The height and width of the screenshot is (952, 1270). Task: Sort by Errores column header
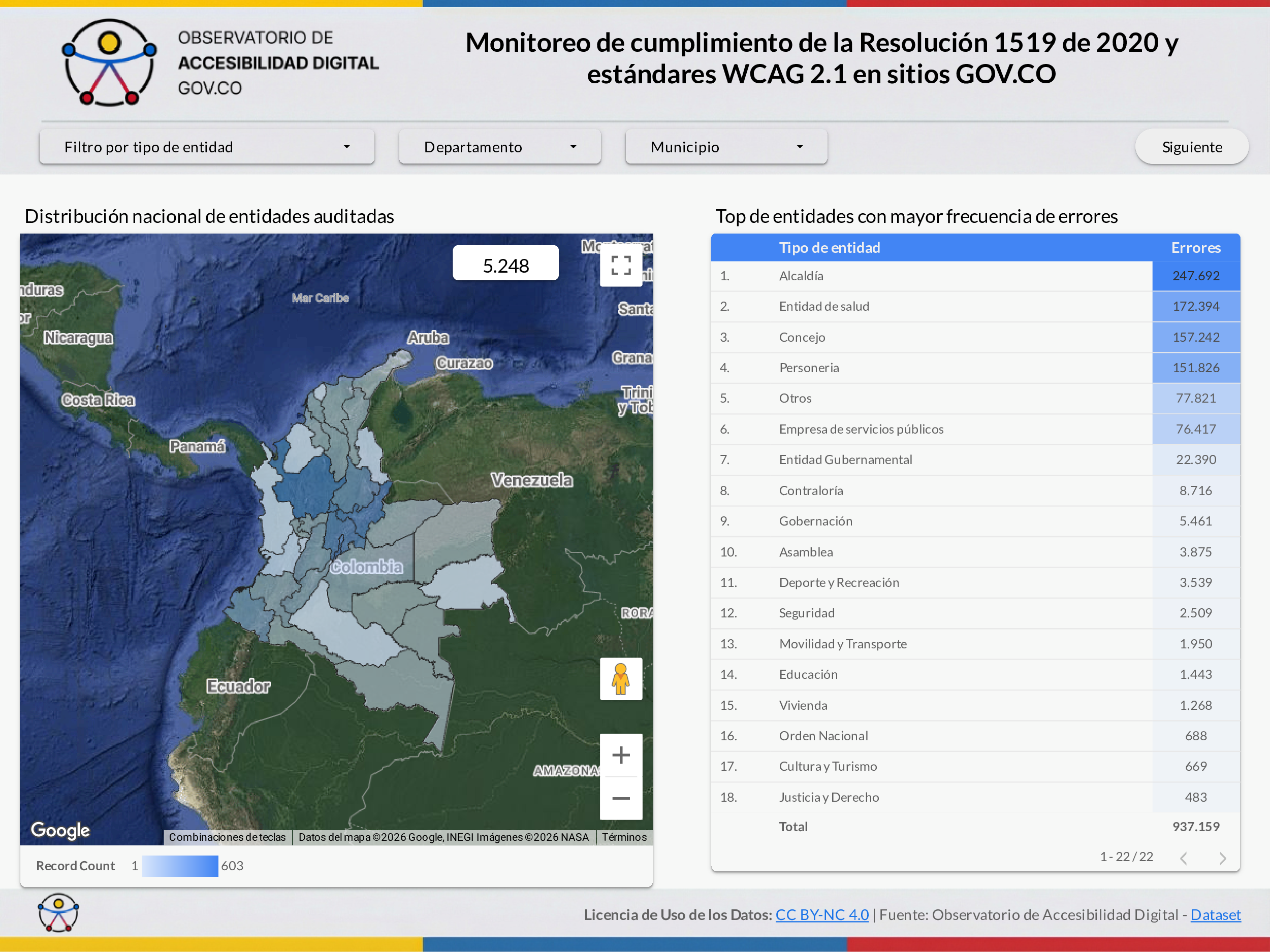[x=1196, y=248]
